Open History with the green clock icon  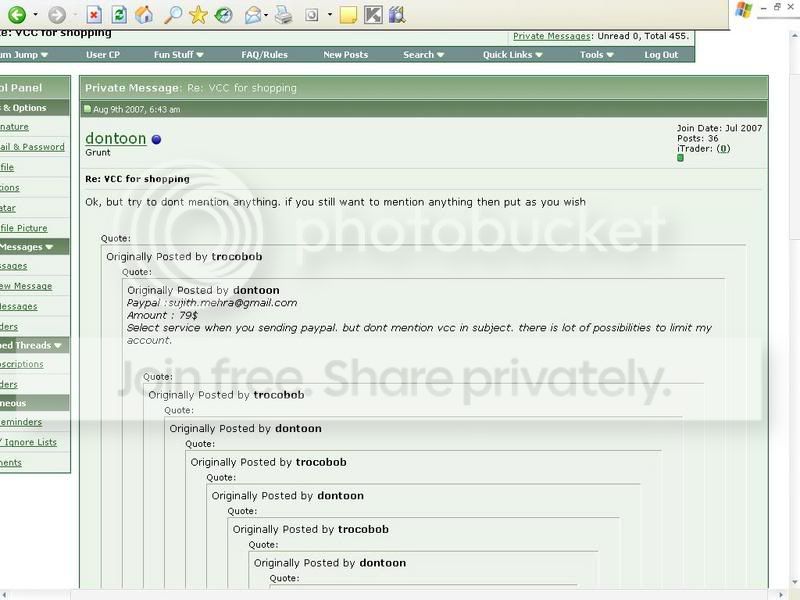223,15
